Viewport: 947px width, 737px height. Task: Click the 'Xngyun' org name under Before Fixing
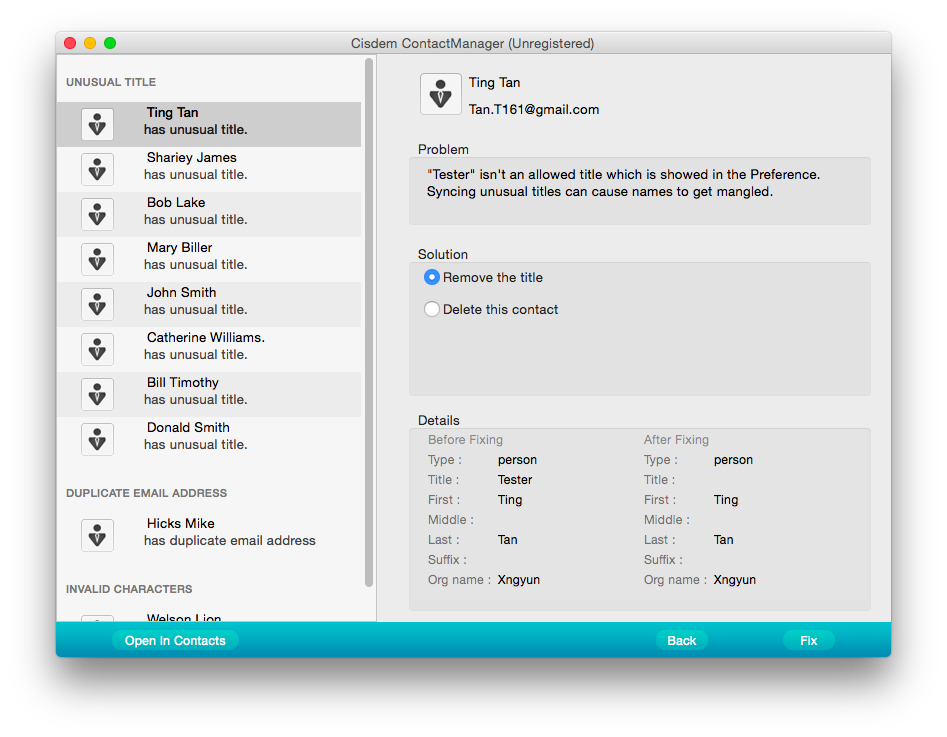point(519,580)
